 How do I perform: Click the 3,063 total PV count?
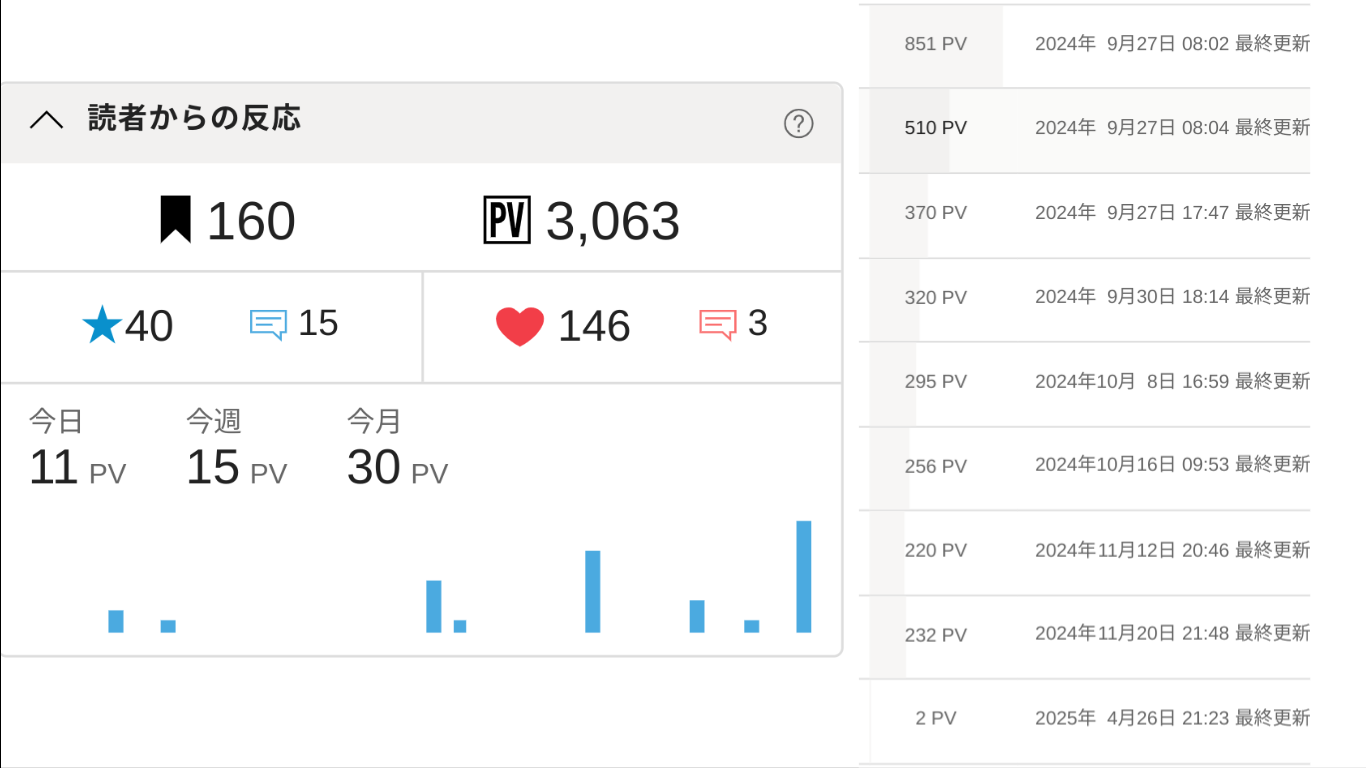[x=612, y=221]
